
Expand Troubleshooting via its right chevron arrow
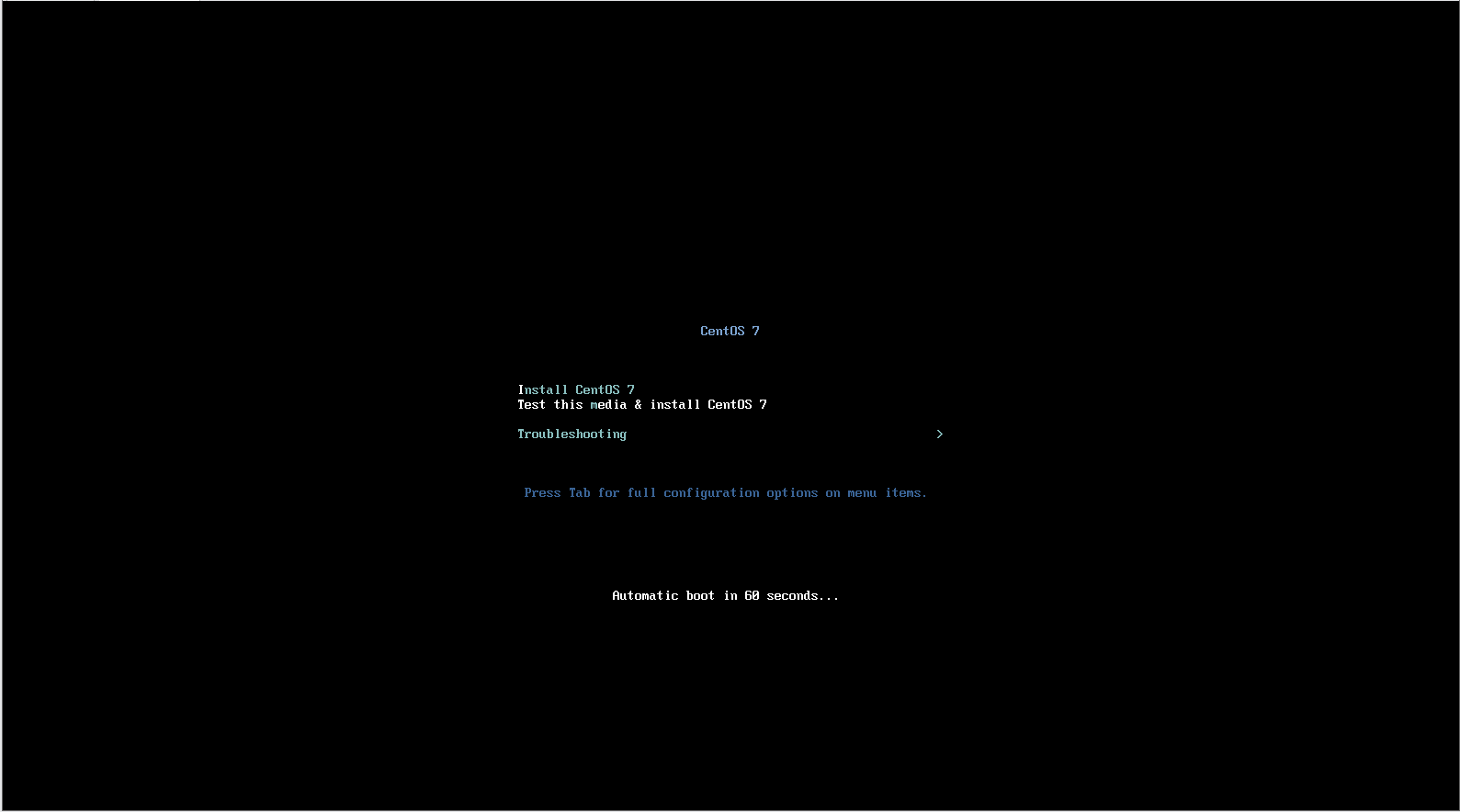coord(939,434)
